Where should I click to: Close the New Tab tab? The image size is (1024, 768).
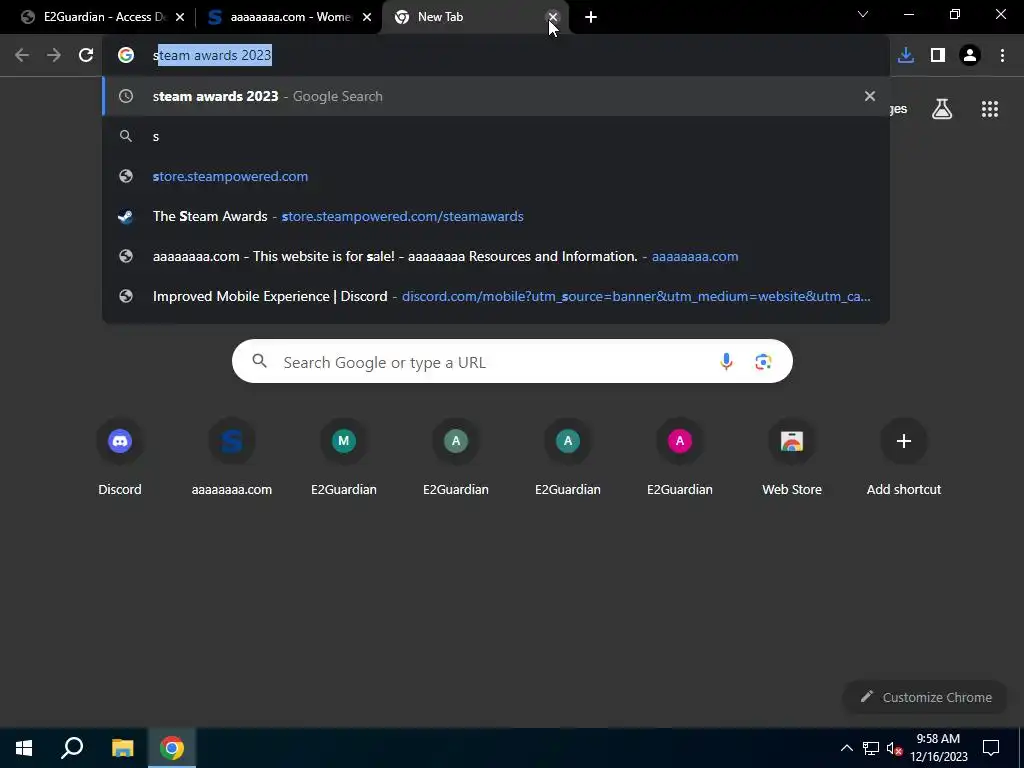pyautogui.click(x=553, y=17)
